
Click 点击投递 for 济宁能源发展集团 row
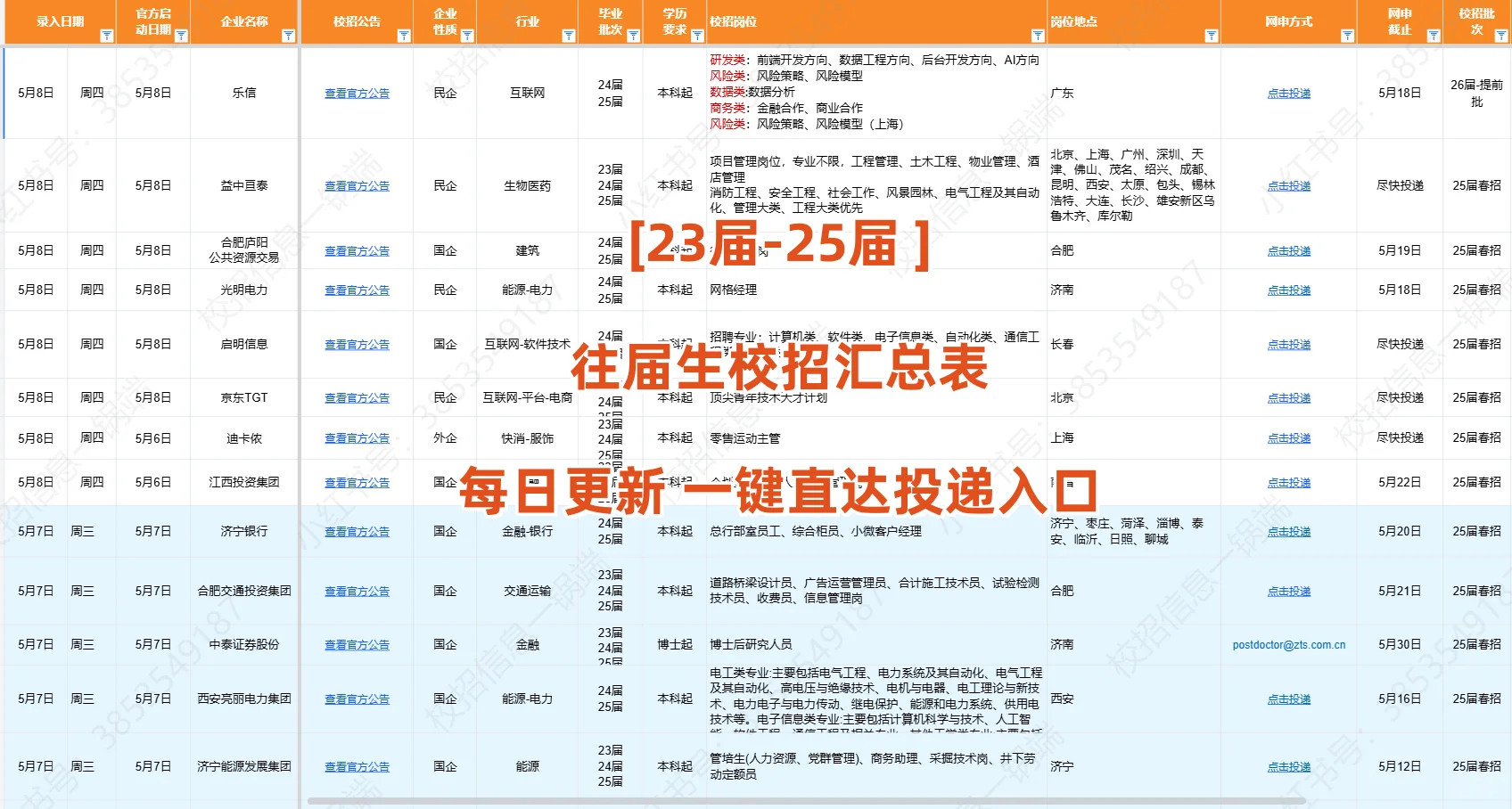pyautogui.click(x=1289, y=766)
